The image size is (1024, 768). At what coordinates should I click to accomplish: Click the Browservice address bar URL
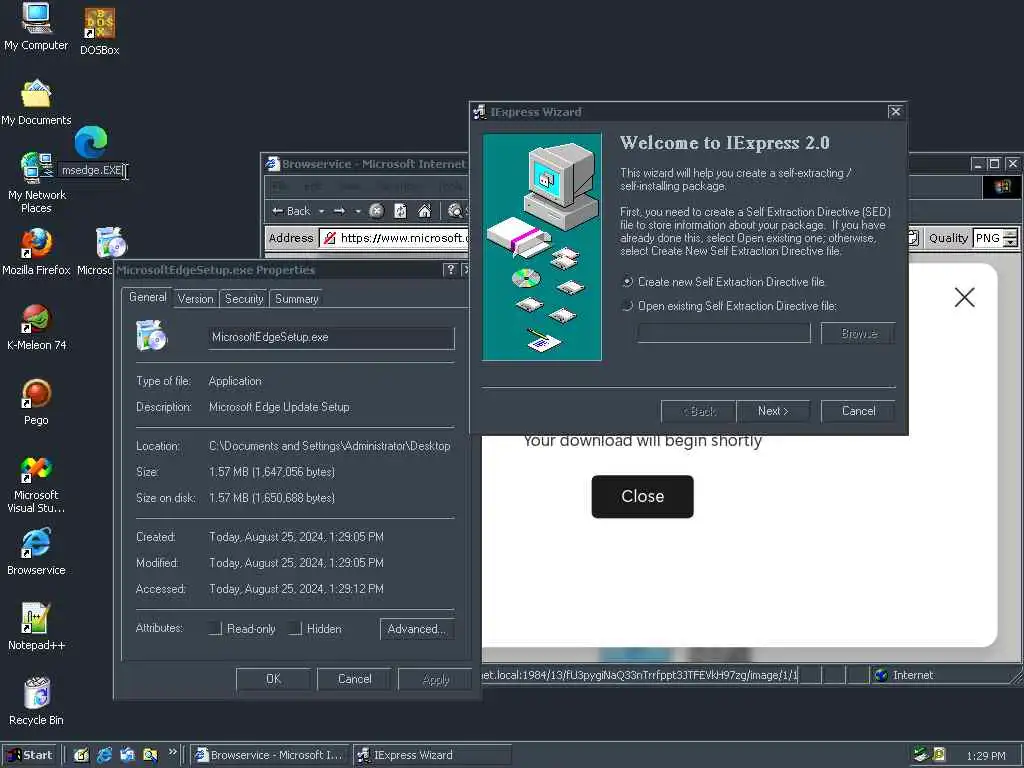(x=394, y=238)
